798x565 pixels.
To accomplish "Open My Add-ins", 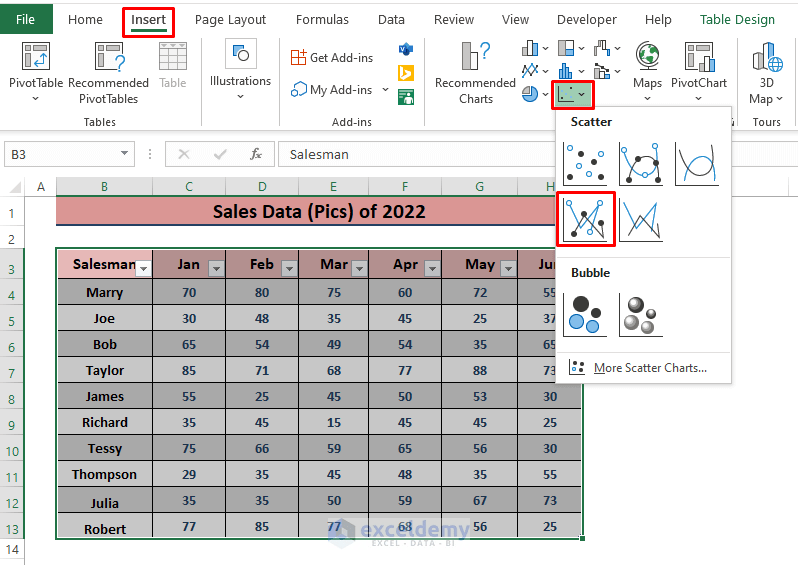I will (332, 90).
